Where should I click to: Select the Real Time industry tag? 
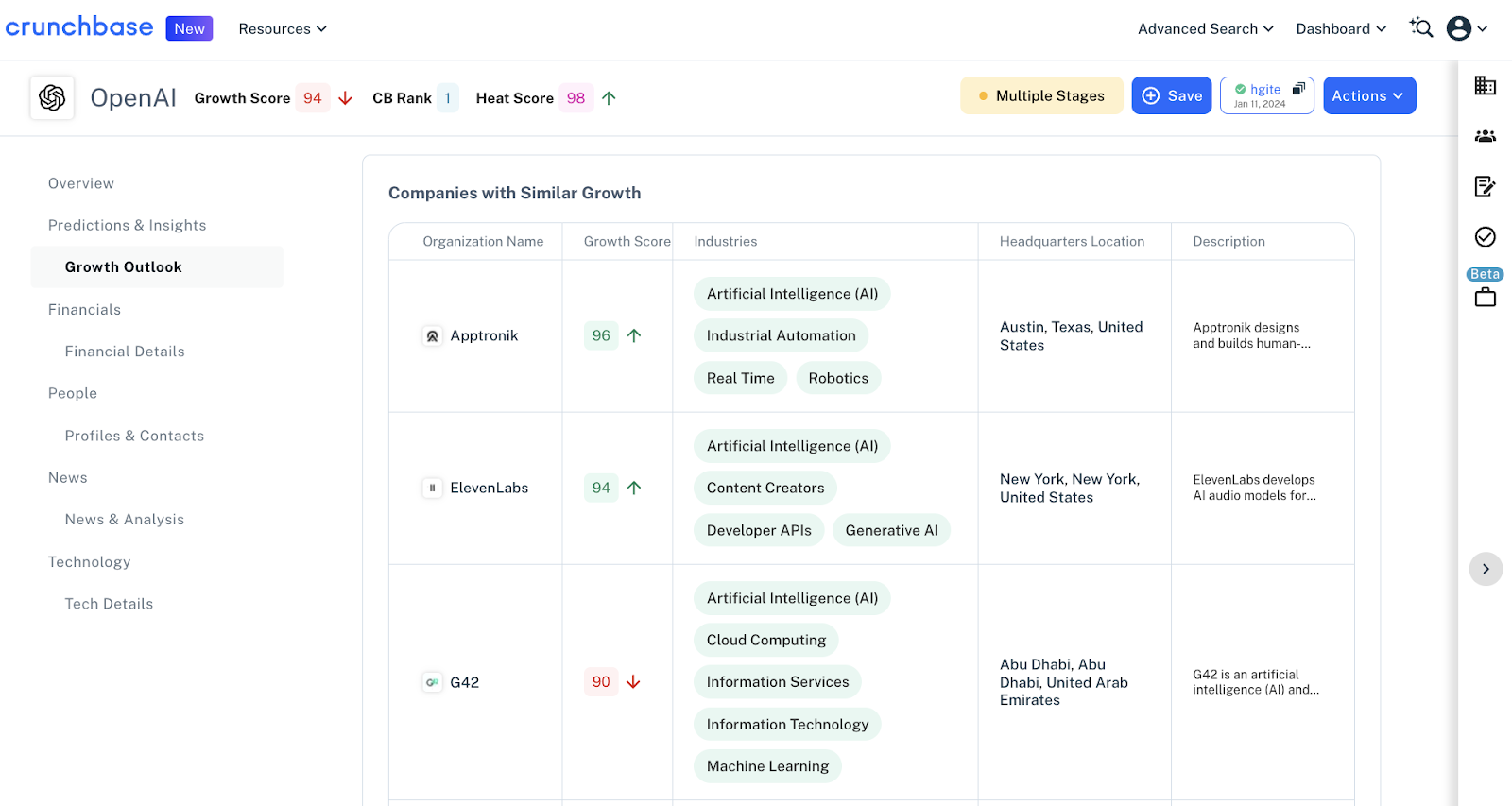click(741, 378)
